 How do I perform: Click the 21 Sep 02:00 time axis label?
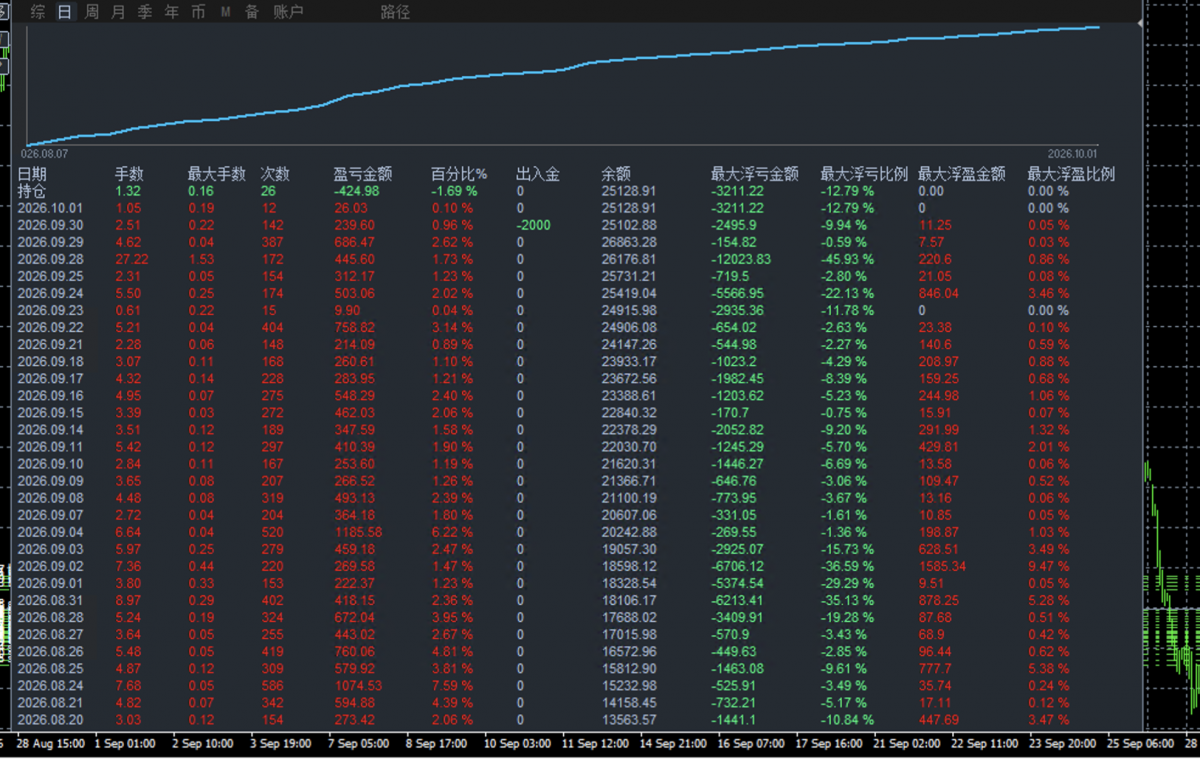point(907,744)
